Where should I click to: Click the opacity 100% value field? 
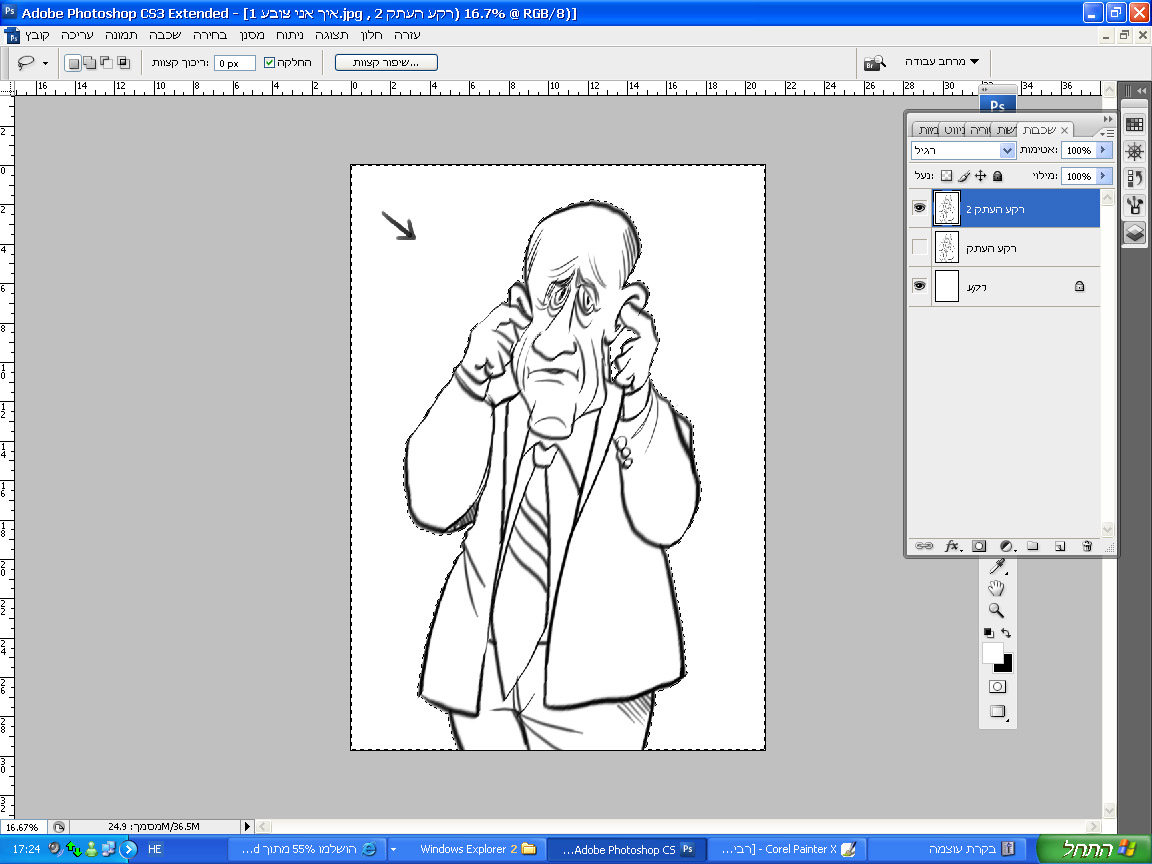coord(1079,151)
